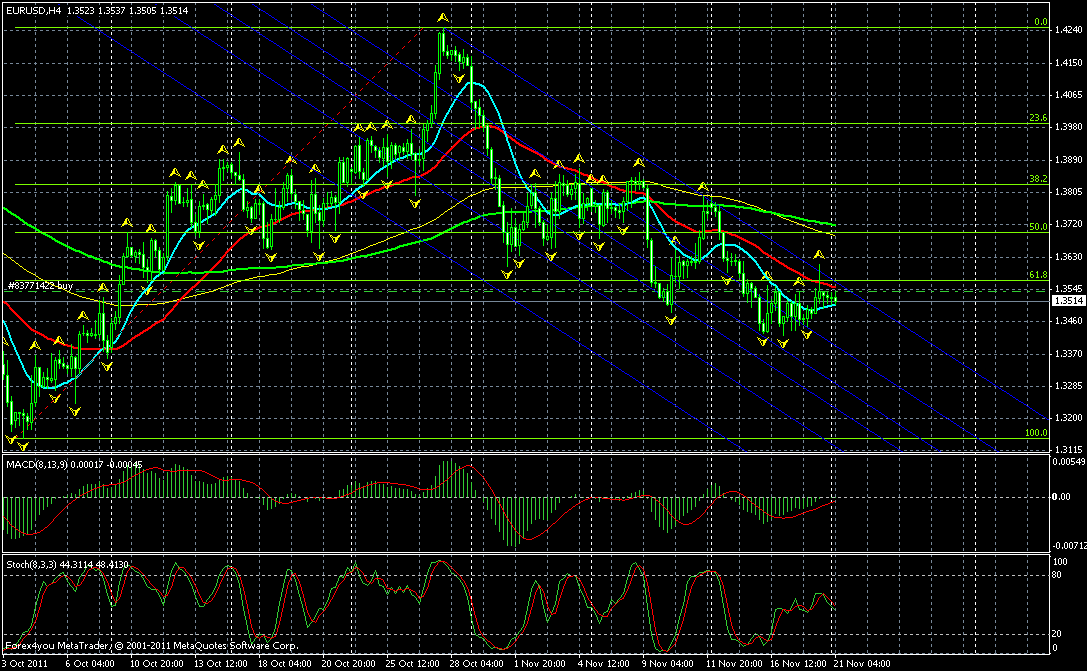The width and height of the screenshot is (1087, 671).
Task: Click the 1.3200 price axis label
Action: pos(1068,418)
